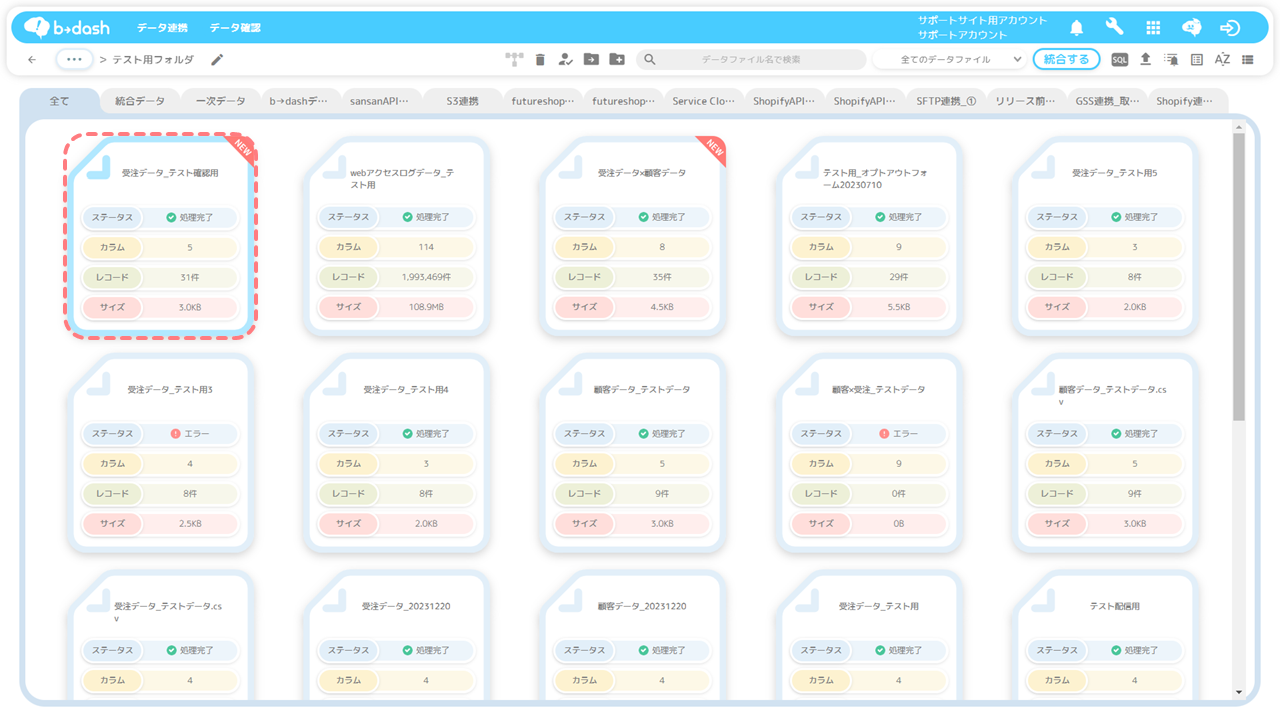
Task: Click the 受注データ_テスト用3 card title
Action: point(170,390)
